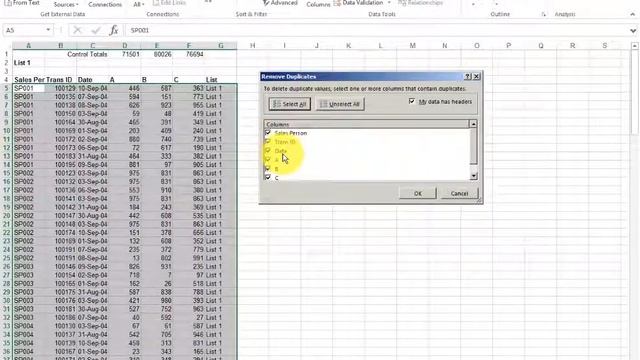Toggle 'My data has headers' checkbox
This screenshot has height=360, width=640.
point(412,101)
